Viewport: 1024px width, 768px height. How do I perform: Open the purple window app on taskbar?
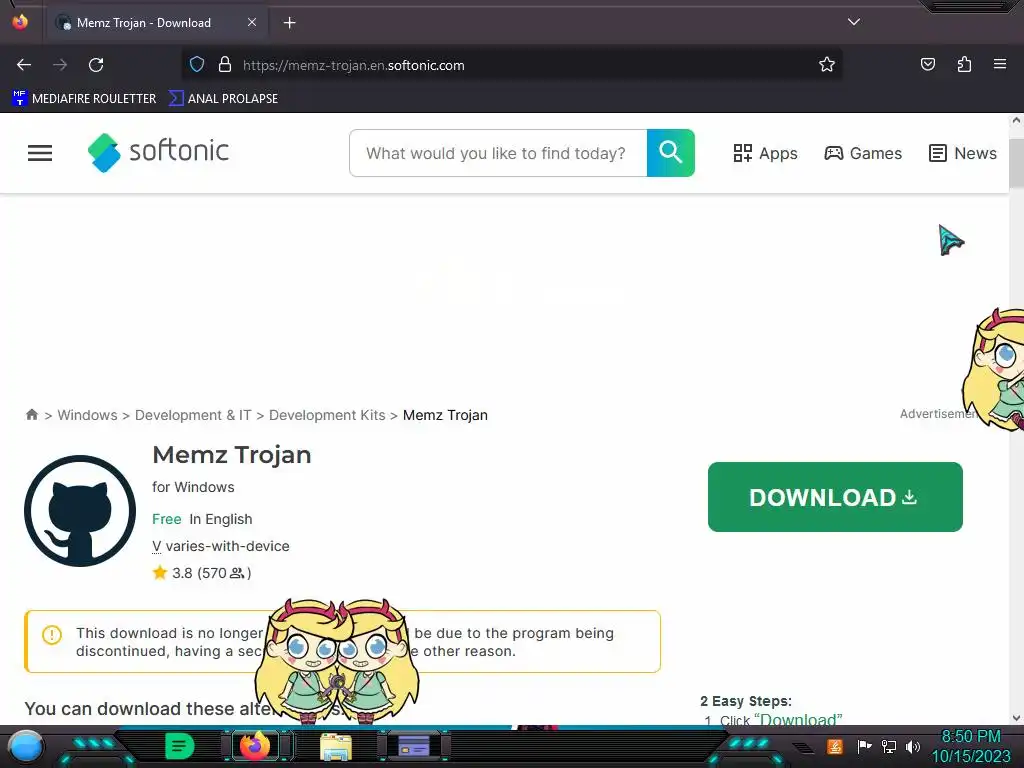click(x=413, y=746)
